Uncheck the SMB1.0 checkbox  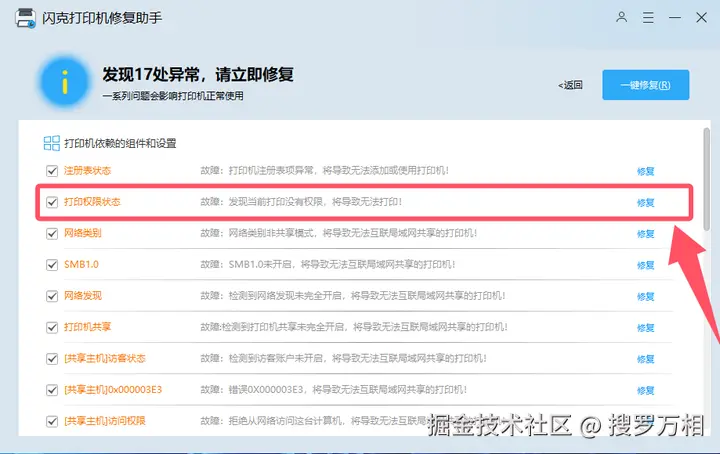pyautogui.click(x=52, y=265)
